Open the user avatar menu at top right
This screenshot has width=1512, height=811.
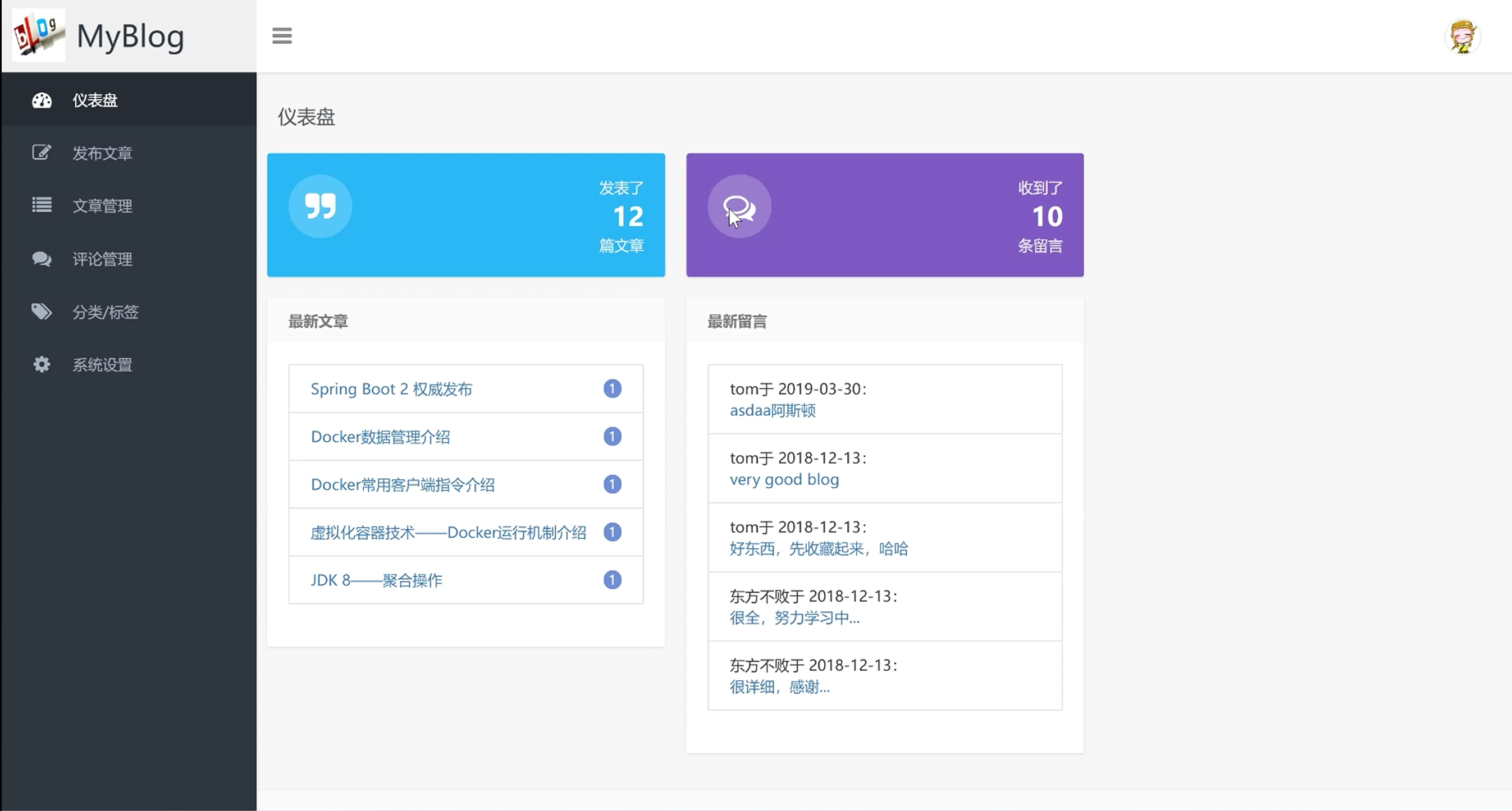[1462, 36]
